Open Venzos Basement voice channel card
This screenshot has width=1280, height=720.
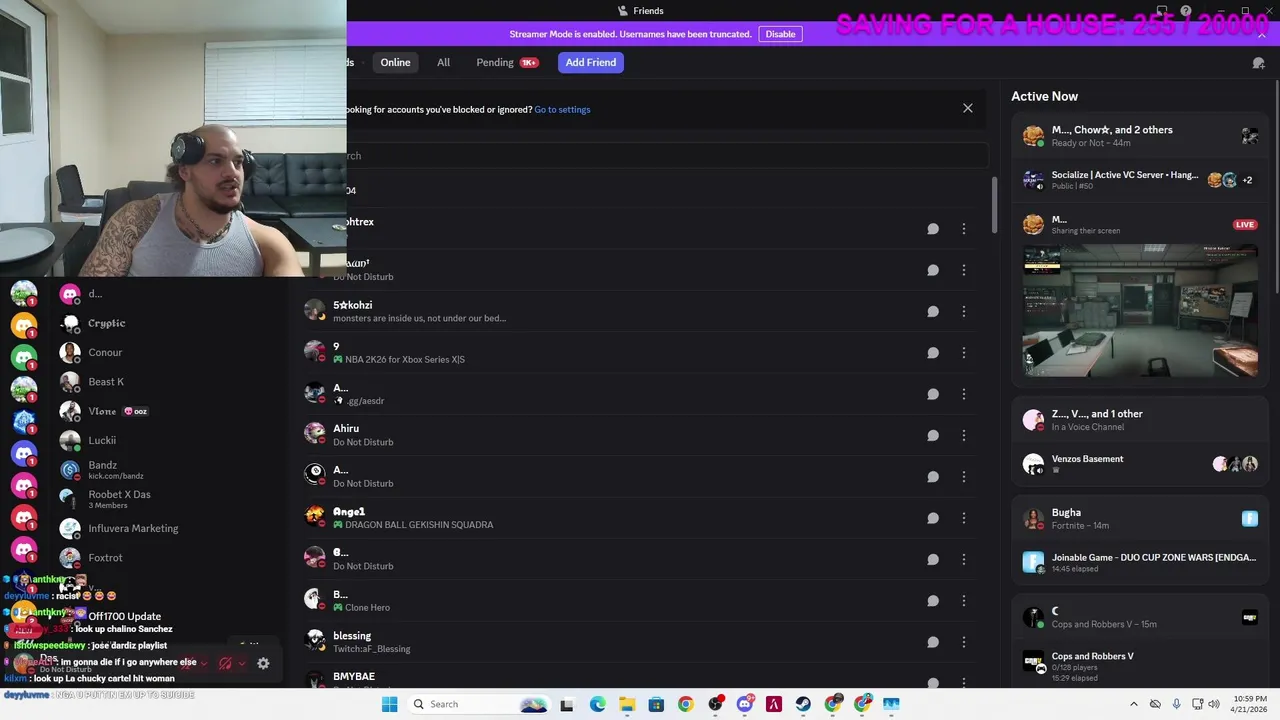1140,463
